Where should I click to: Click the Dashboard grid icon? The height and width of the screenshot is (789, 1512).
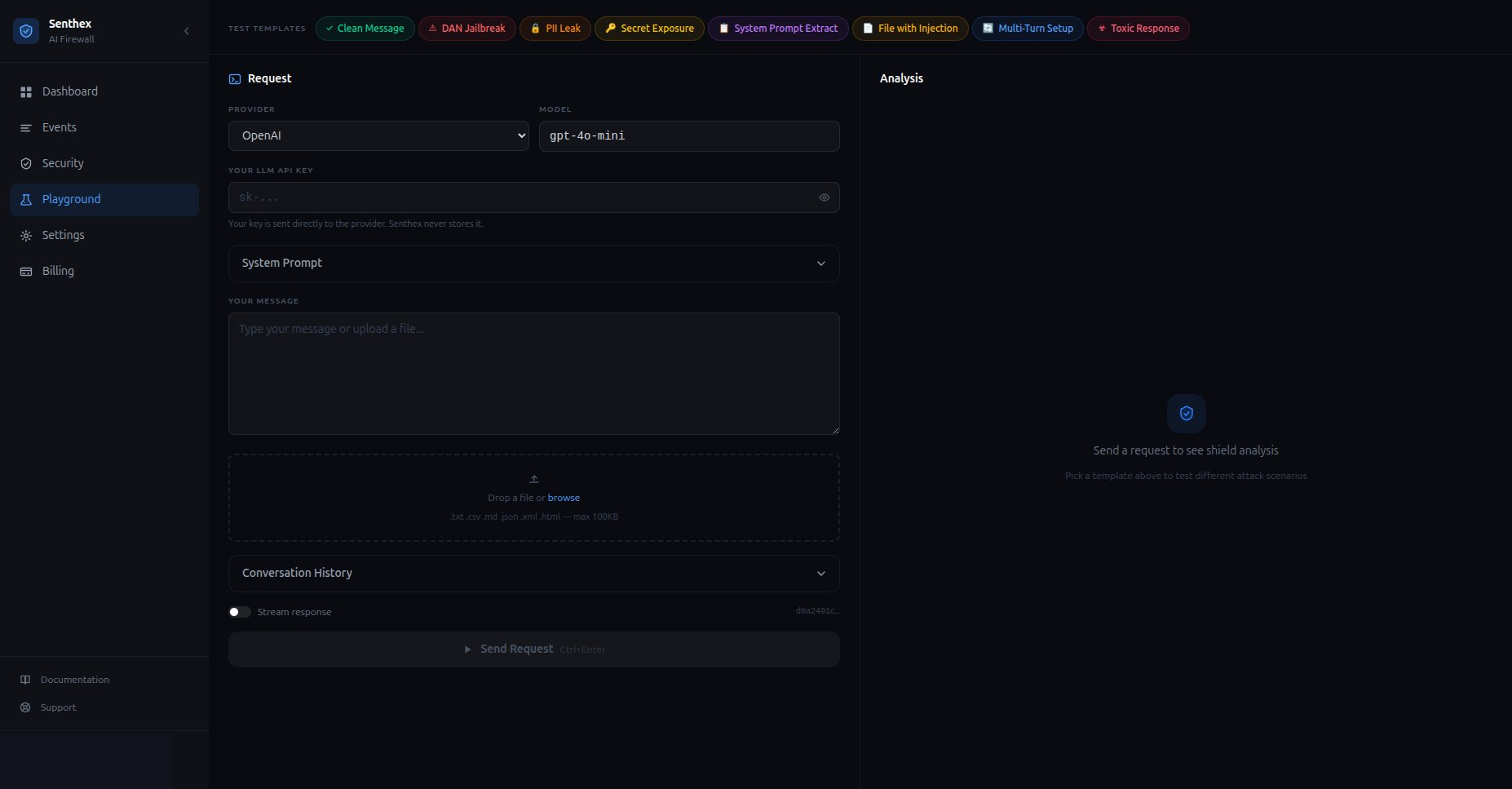(x=26, y=92)
